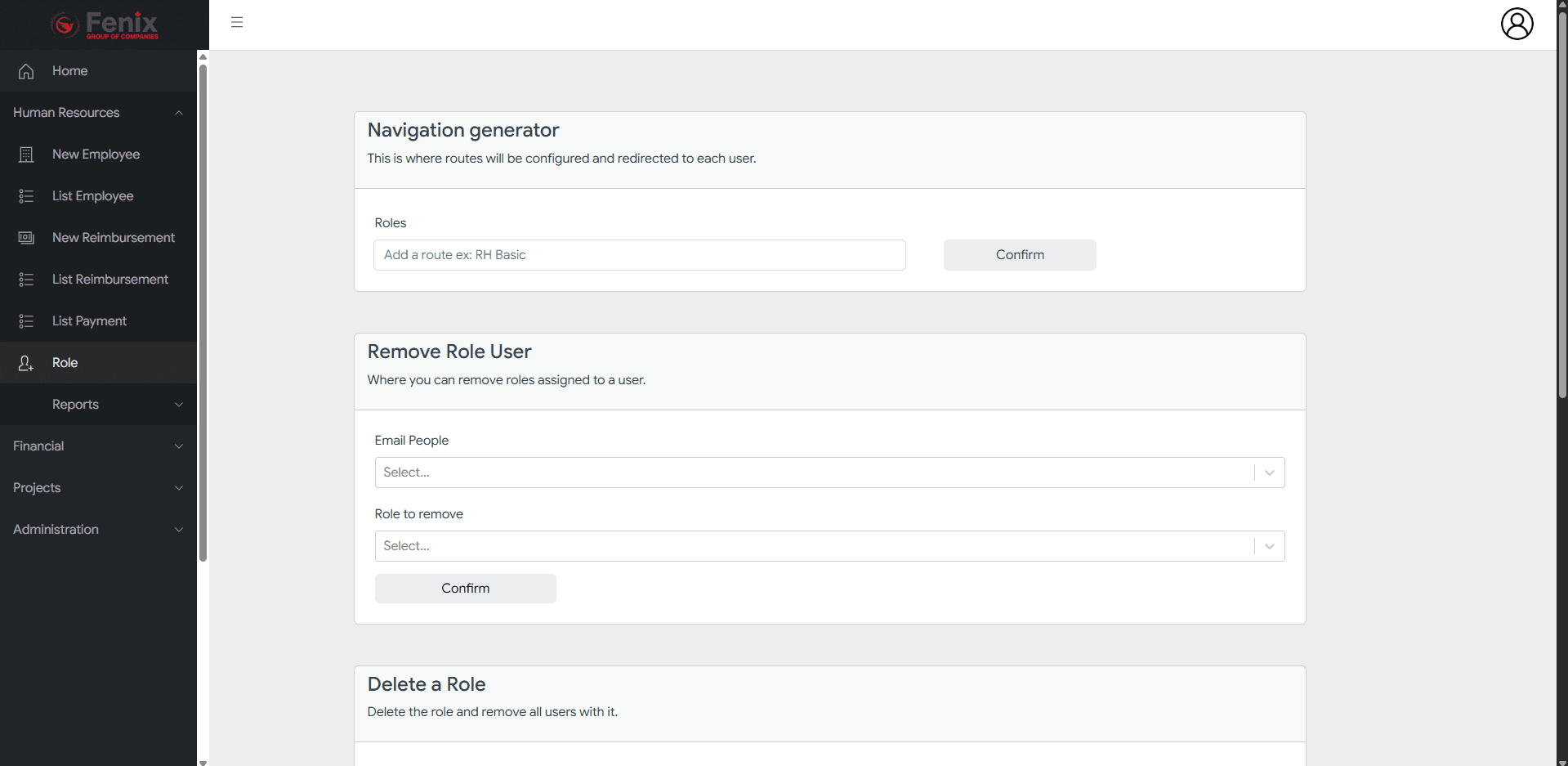Image resolution: width=1568 pixels, height=766 pixels.
Task: Open the Role to remove dropdown
Action: pyautogui.click(x=829, y=546)
